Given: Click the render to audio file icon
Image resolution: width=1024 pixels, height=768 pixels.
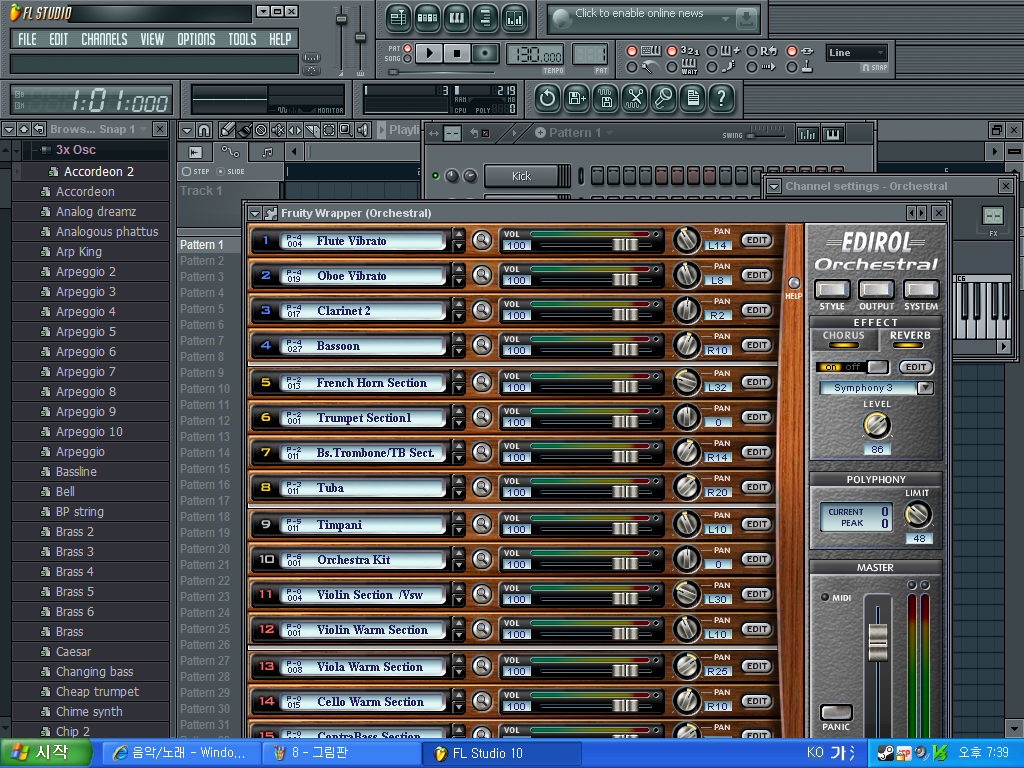Looking at the screenshot, I should 606,99.
